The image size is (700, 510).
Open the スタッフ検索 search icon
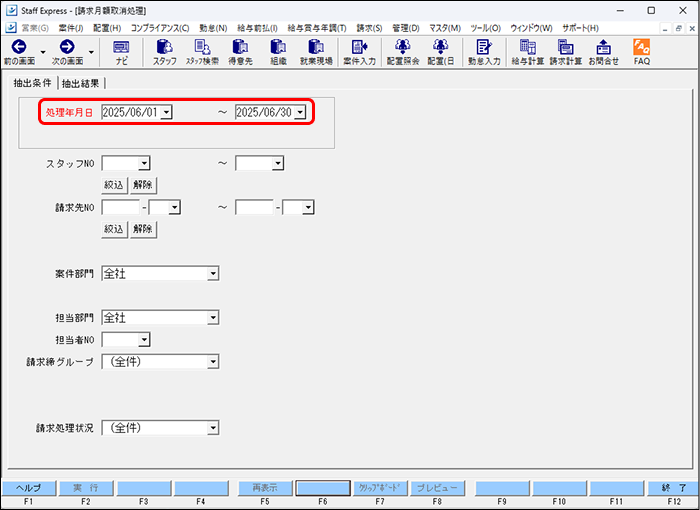point(202,52)
